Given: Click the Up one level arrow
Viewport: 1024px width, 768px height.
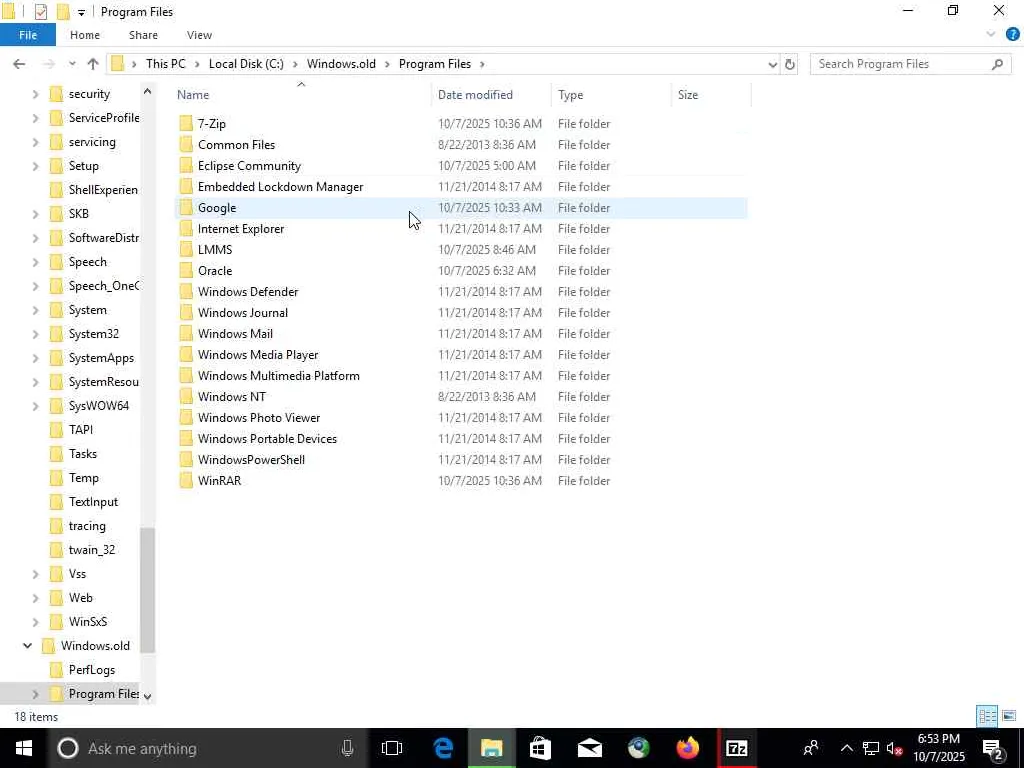Looking at the screenshot, I should (x=93, y=64).
